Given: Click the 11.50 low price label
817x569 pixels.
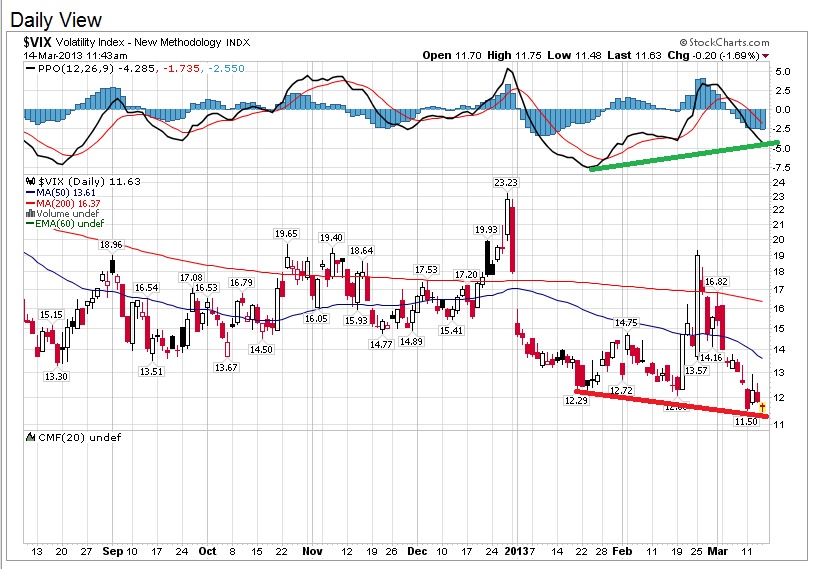Looking at the screenshot, I should tap(746, 422).
